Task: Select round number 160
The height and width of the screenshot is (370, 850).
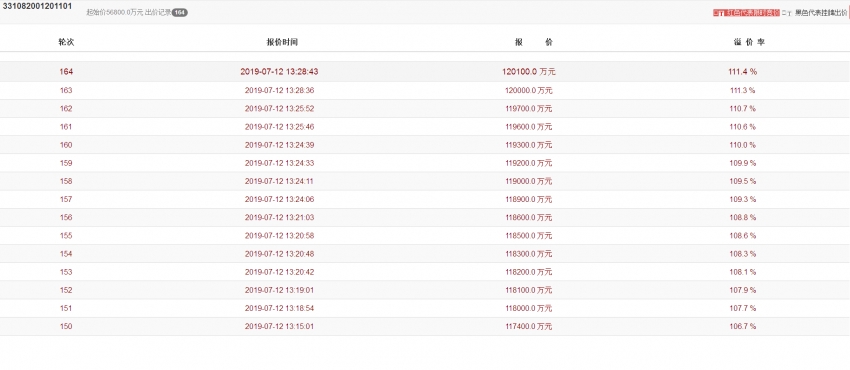Action: click(66, 145)
